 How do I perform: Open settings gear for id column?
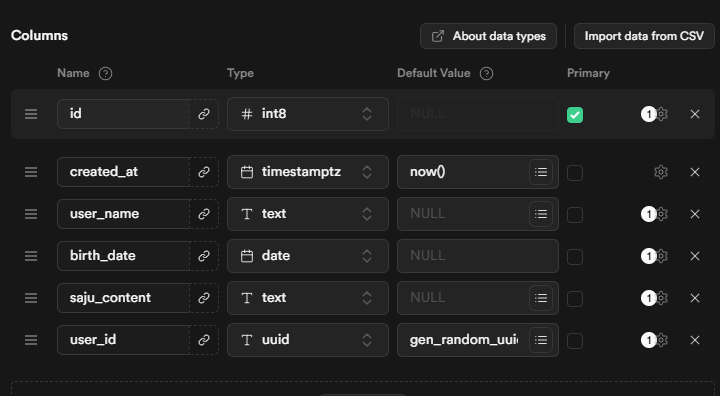(x=661, y=114)
